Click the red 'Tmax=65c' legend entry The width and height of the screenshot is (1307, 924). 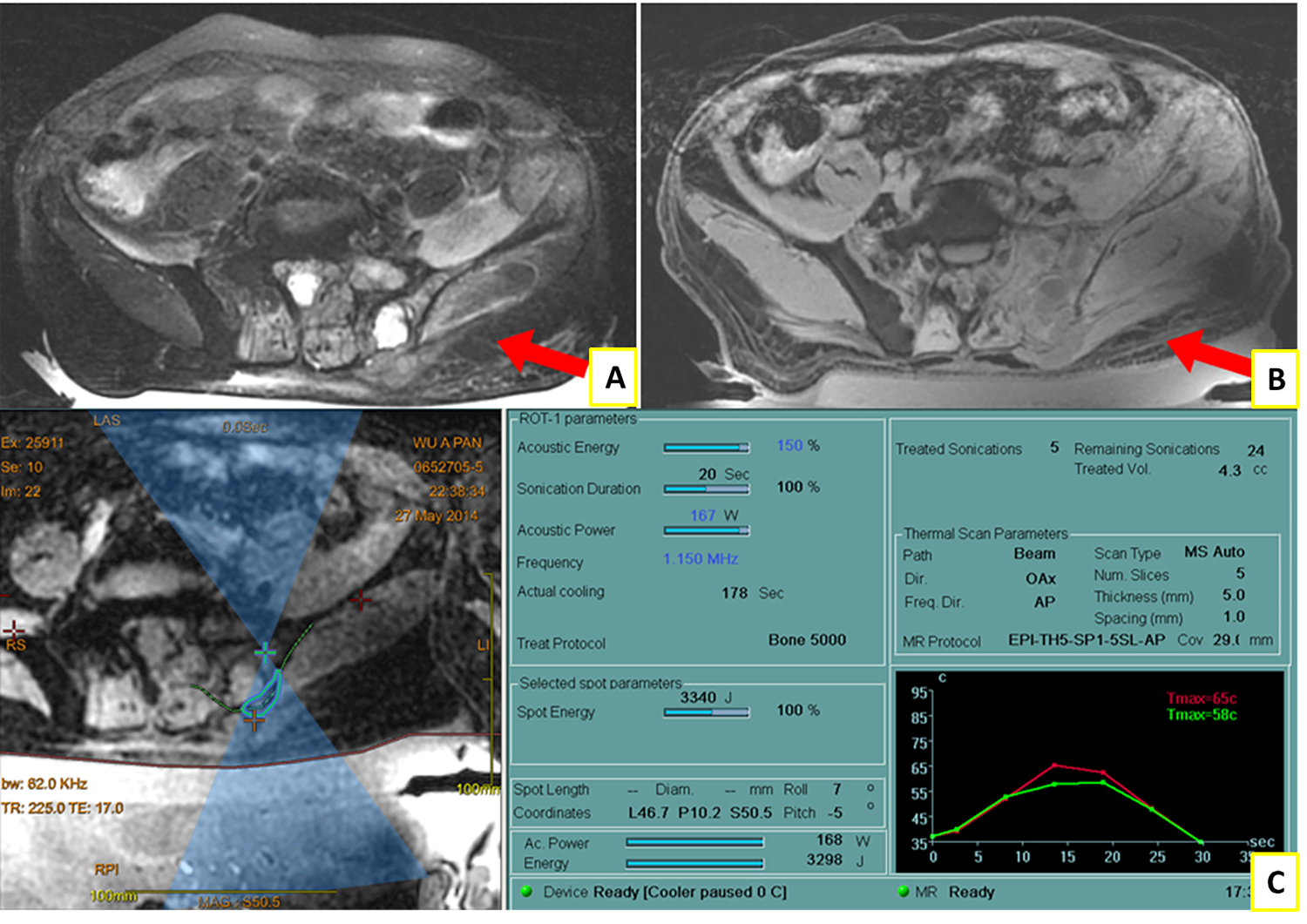click(1202, 698)
